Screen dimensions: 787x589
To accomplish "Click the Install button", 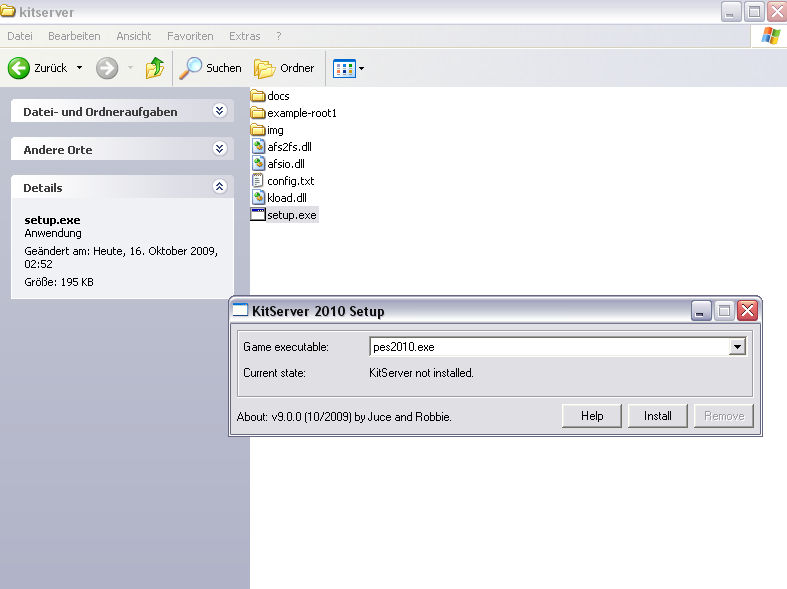I will click(x=658, y=416).
